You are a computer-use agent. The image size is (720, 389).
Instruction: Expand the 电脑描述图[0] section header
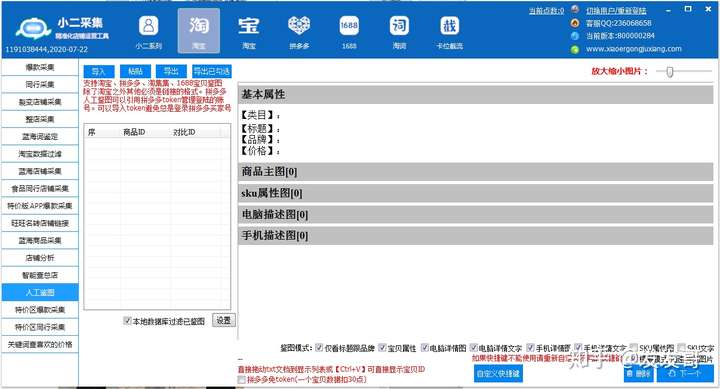pos(476,214)
